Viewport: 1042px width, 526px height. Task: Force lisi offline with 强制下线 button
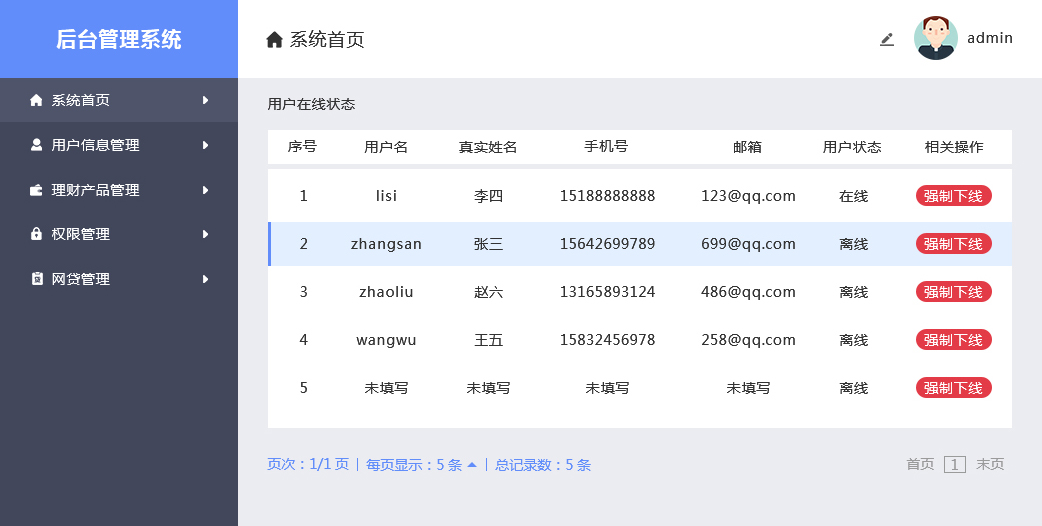pos(953,196)
